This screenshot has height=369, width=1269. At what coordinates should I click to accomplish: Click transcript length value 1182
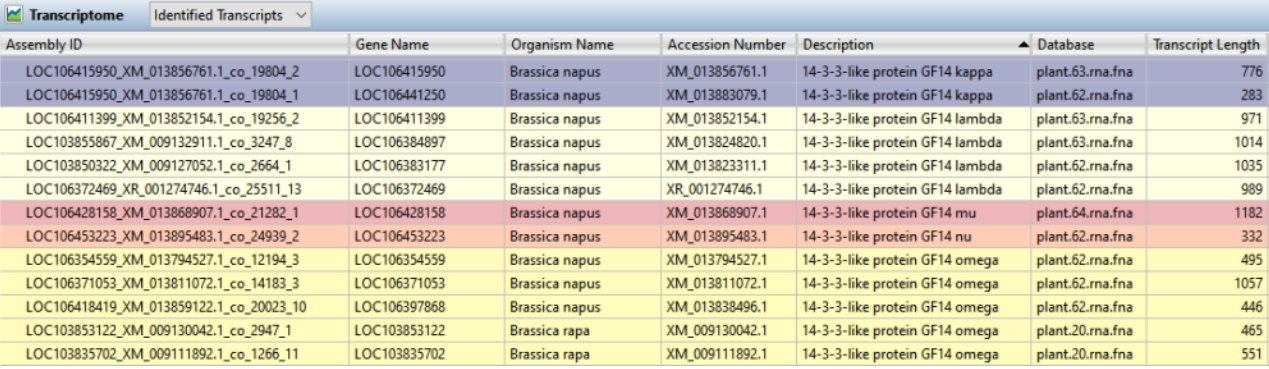point(1207,213)
